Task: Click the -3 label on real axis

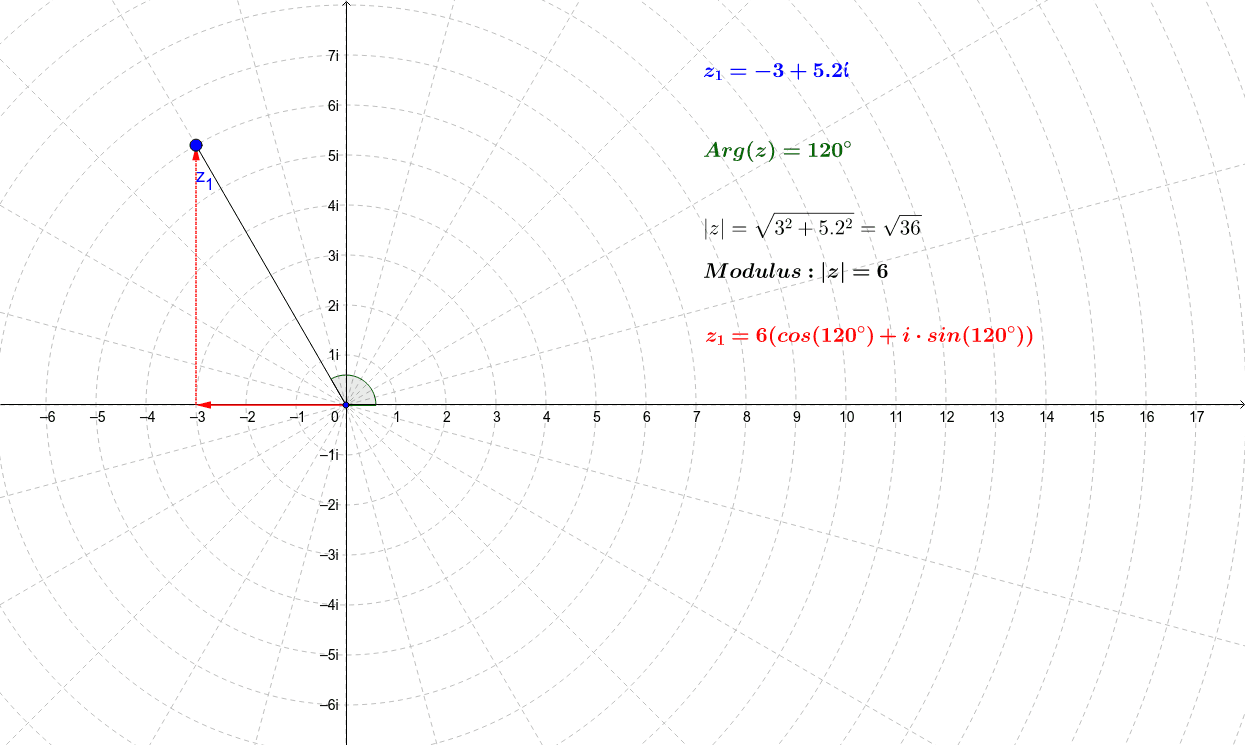Action: click(197, 417)
